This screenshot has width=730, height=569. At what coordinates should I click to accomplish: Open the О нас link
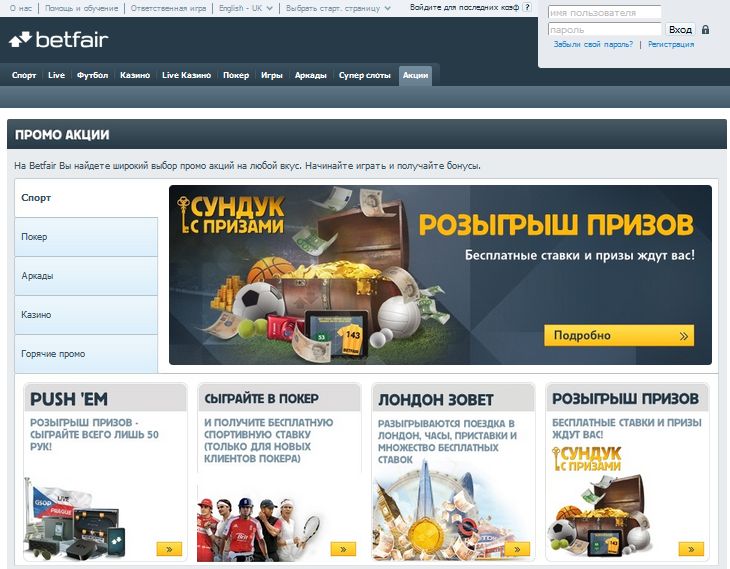pyautogui.click(x=21, y=8)
